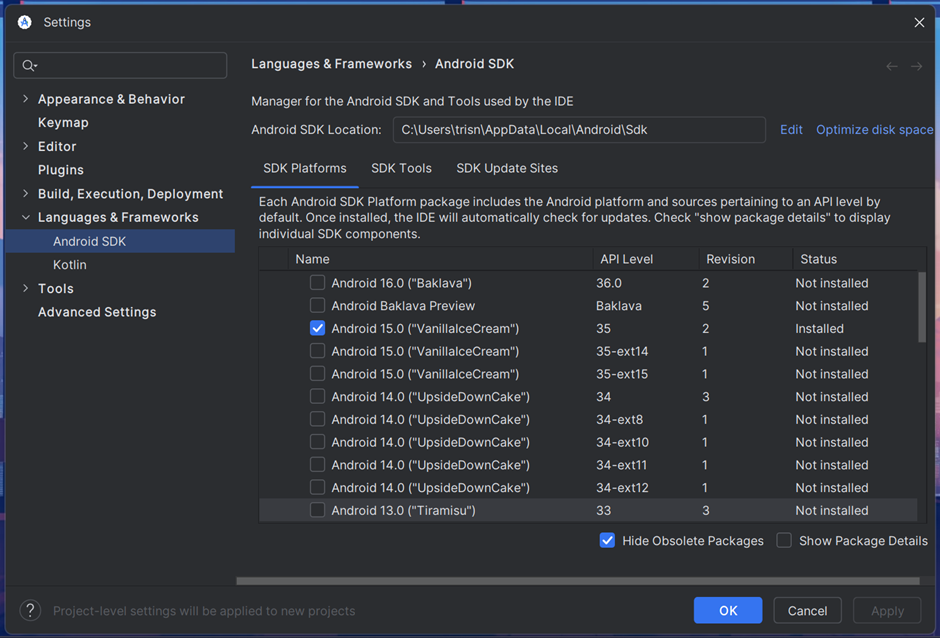Click the forward navigation arrow
Image resolution: width=940 pixels, height=638 pixels.
point(916,66)
